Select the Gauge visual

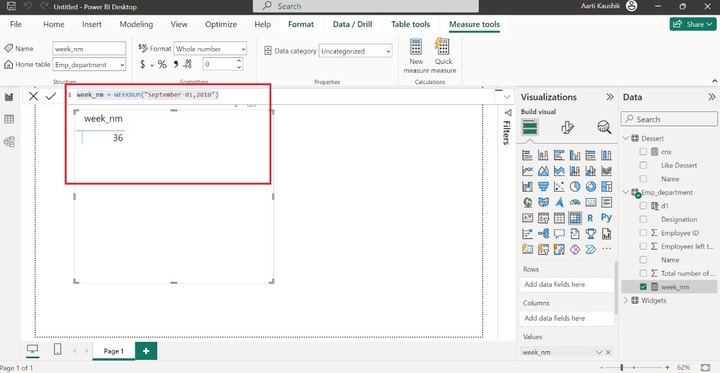pyautogui.click(x=575, y=202)
